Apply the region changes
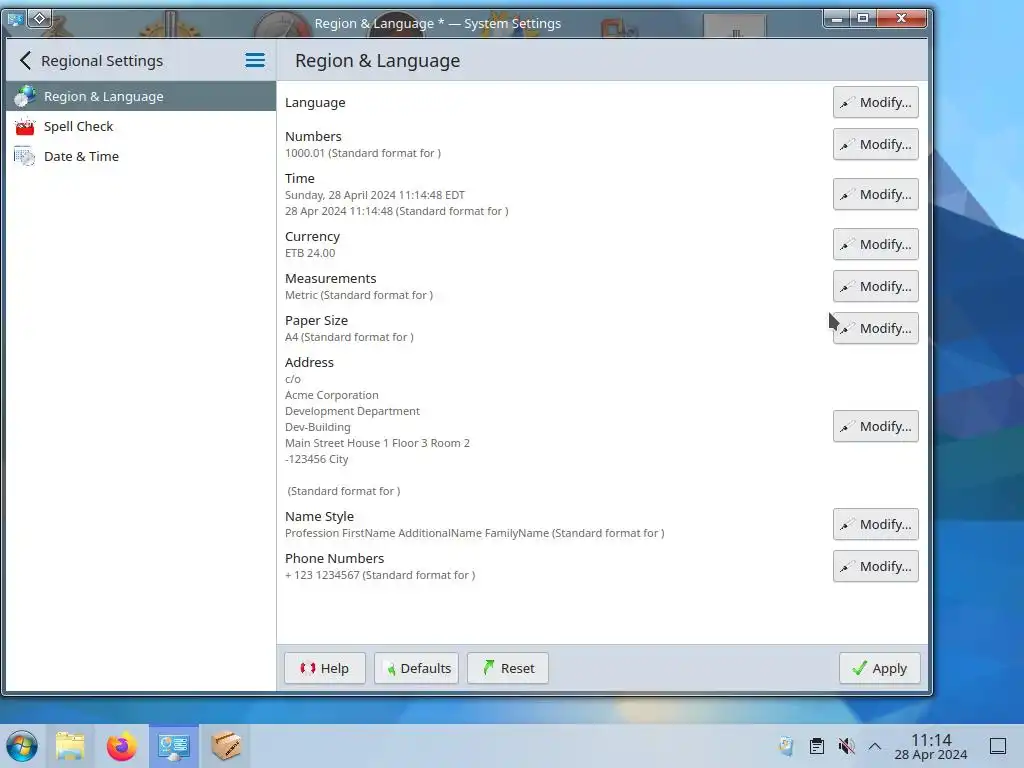Screen dimensions: 1024x768 pyautogui.click(x=879, y=668)
